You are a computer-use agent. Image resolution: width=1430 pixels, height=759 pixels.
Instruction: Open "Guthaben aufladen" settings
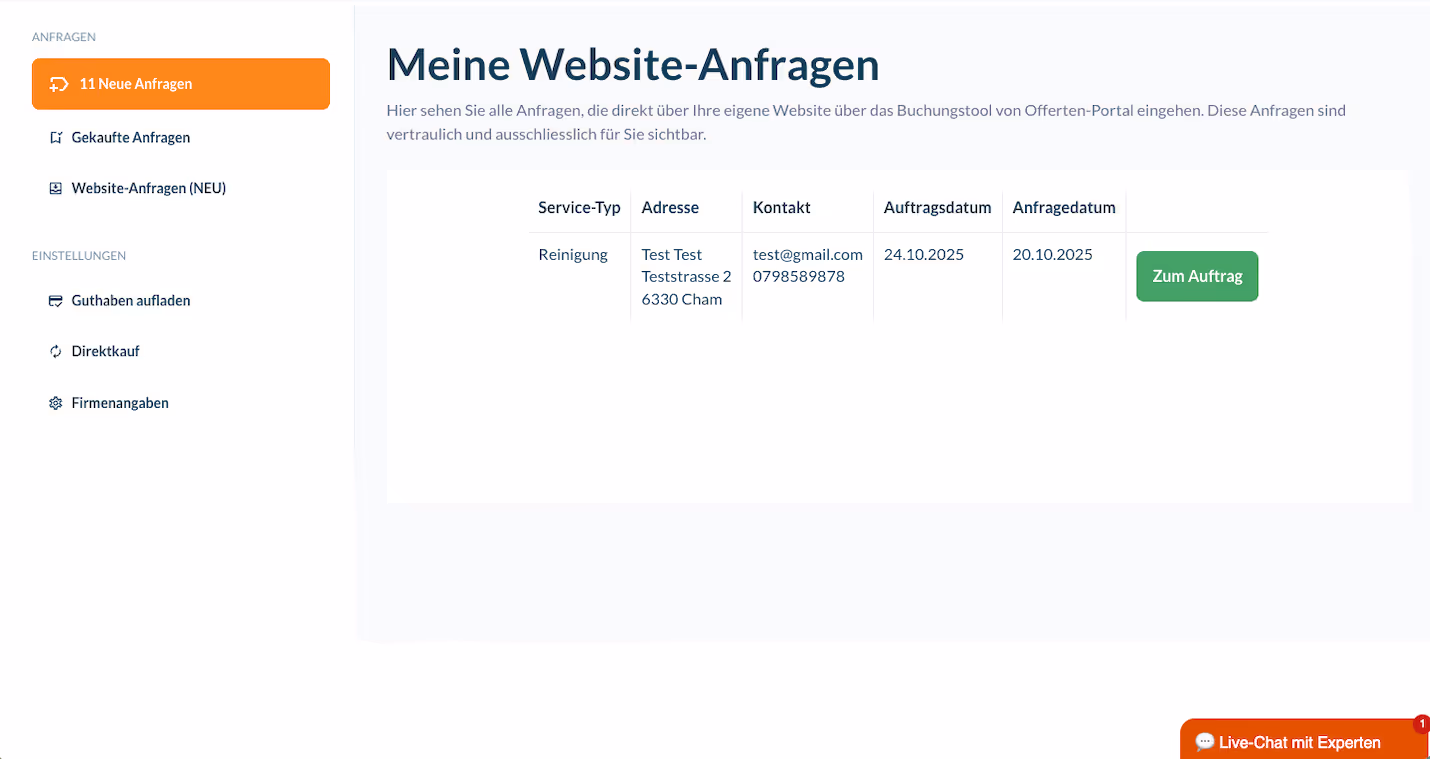point(129,300)
